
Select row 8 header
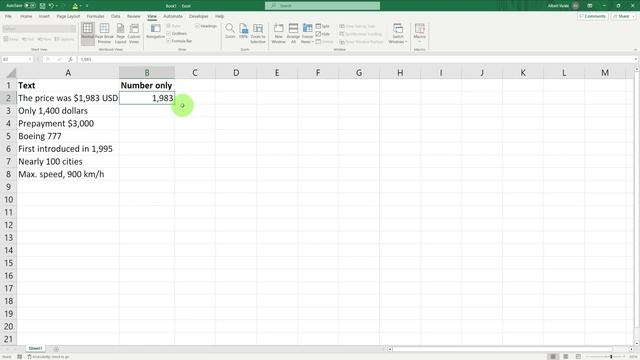tap(8, 174)
